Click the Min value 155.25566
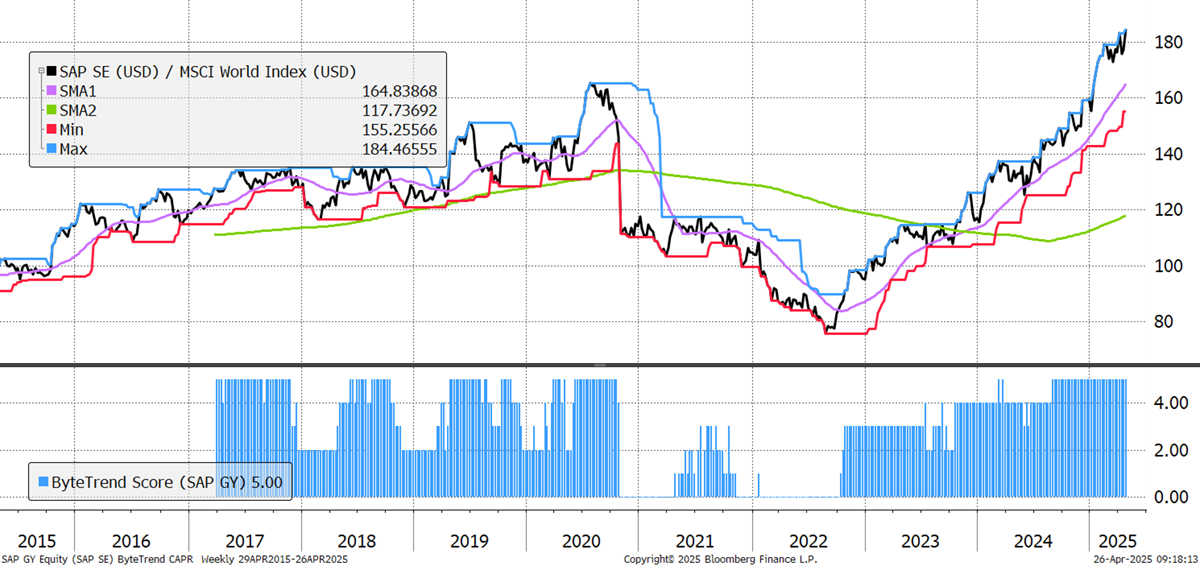Image resolution: width=1200 pixels, height=566 pixels. tap(400, 129)
